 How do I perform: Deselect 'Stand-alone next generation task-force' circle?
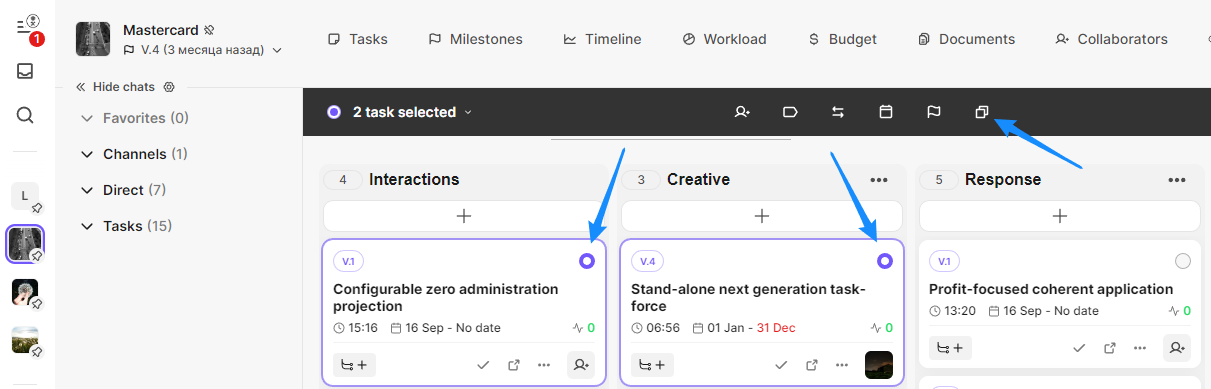click(885, 261)
